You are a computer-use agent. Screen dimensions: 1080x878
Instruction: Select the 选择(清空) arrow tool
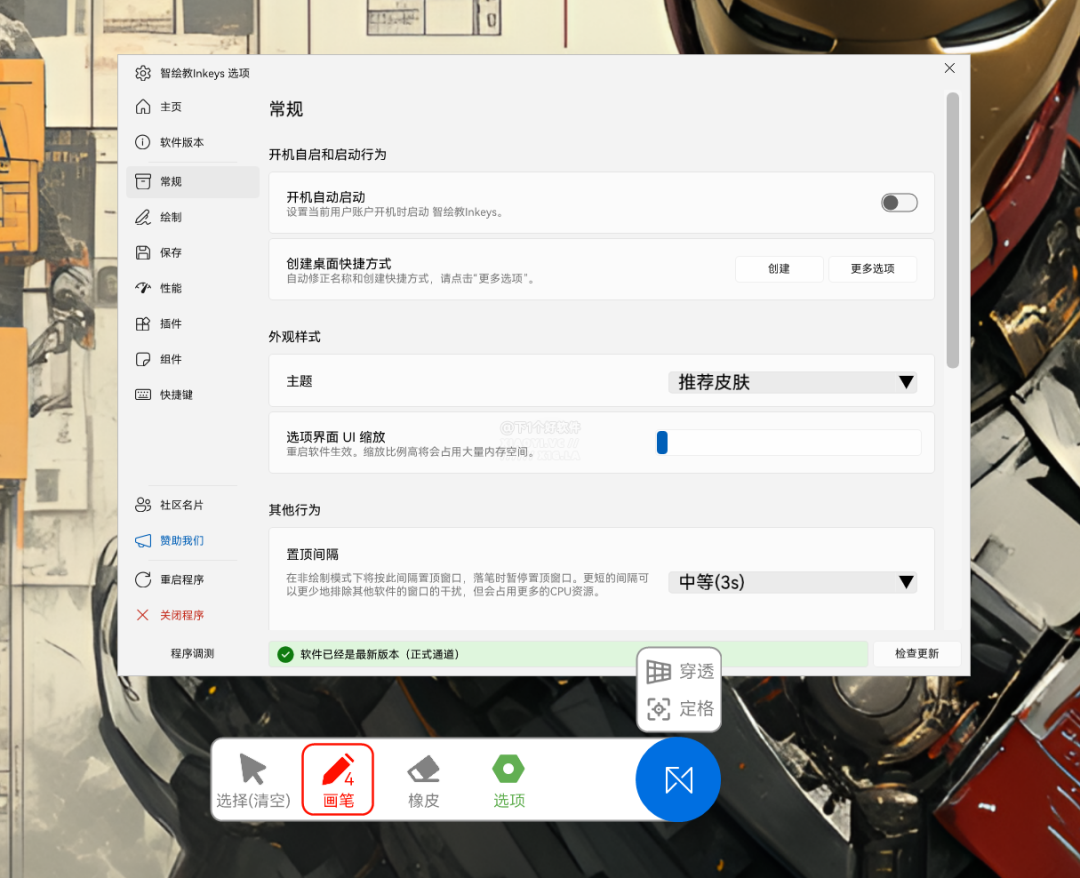click(253, 780)
